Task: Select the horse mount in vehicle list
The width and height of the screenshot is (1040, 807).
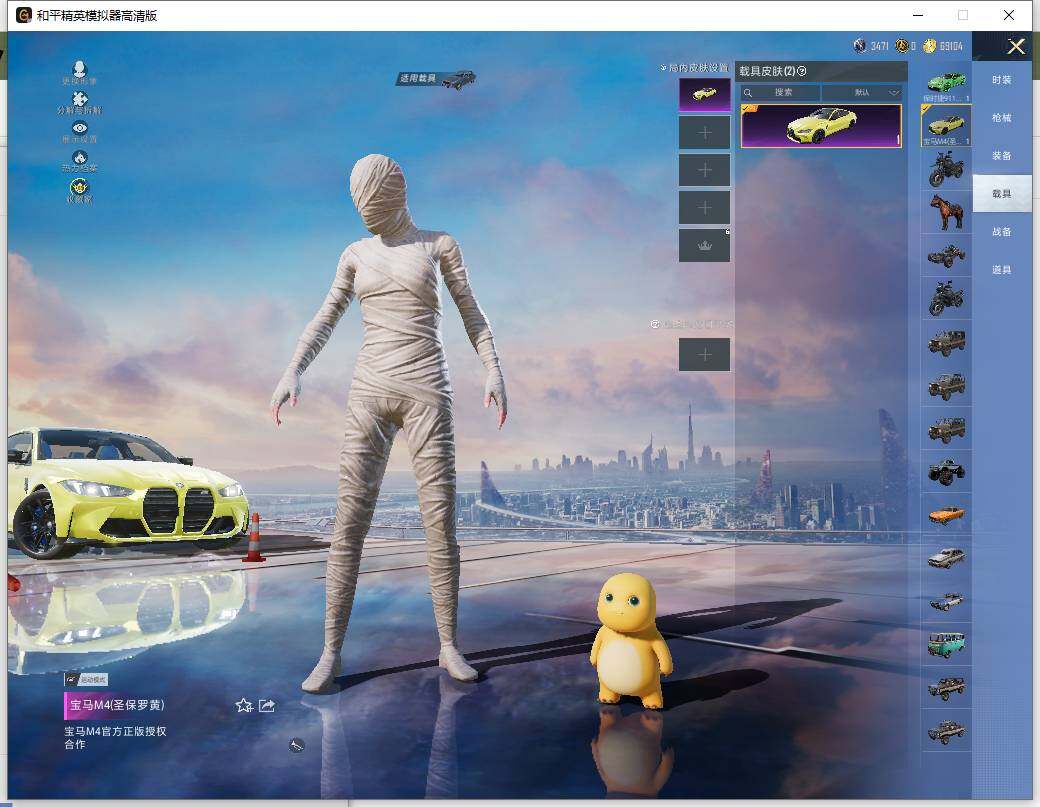Action: (945, 211)
